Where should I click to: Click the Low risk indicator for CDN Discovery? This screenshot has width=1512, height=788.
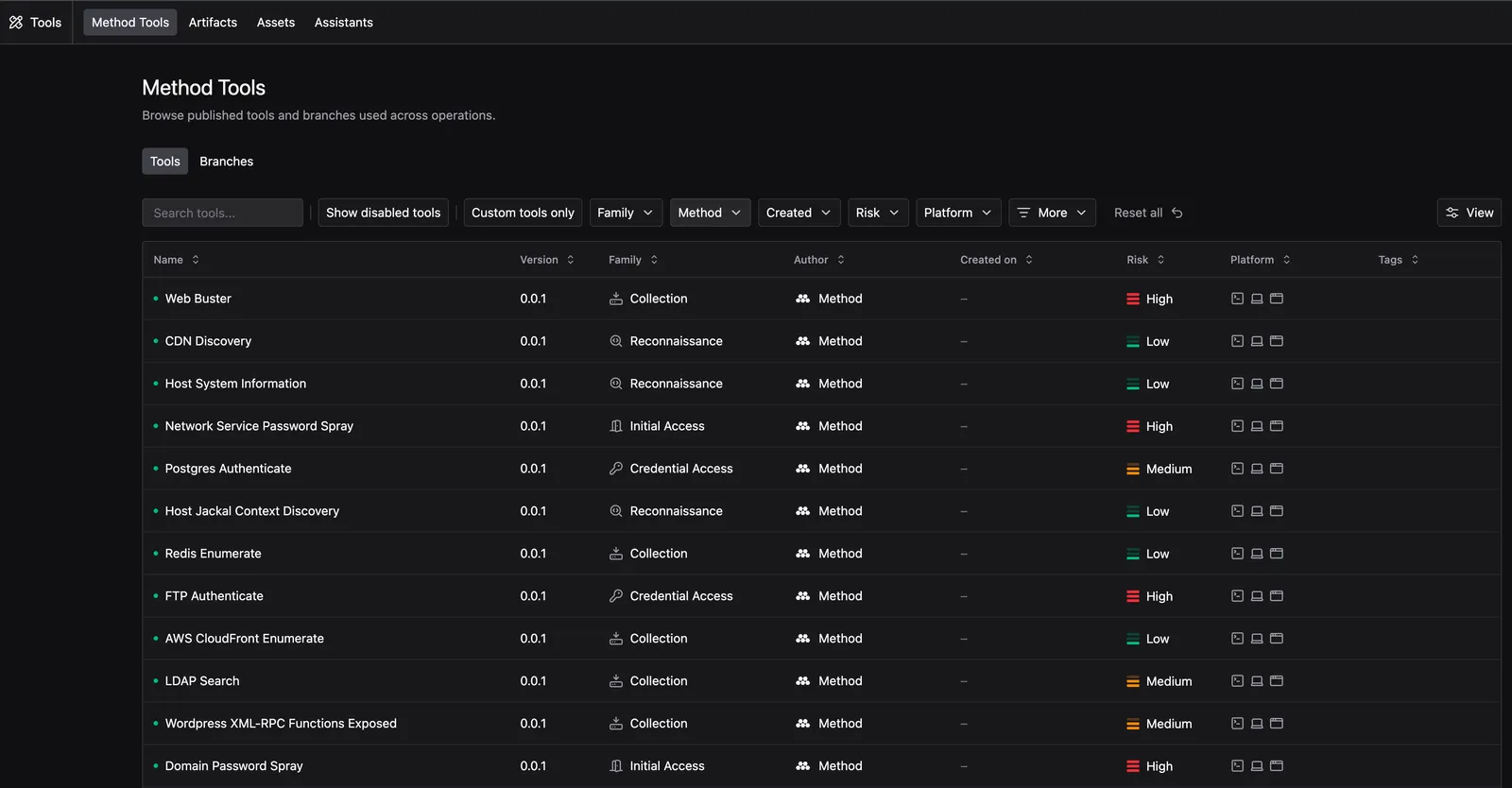[x=1148, y=341]
